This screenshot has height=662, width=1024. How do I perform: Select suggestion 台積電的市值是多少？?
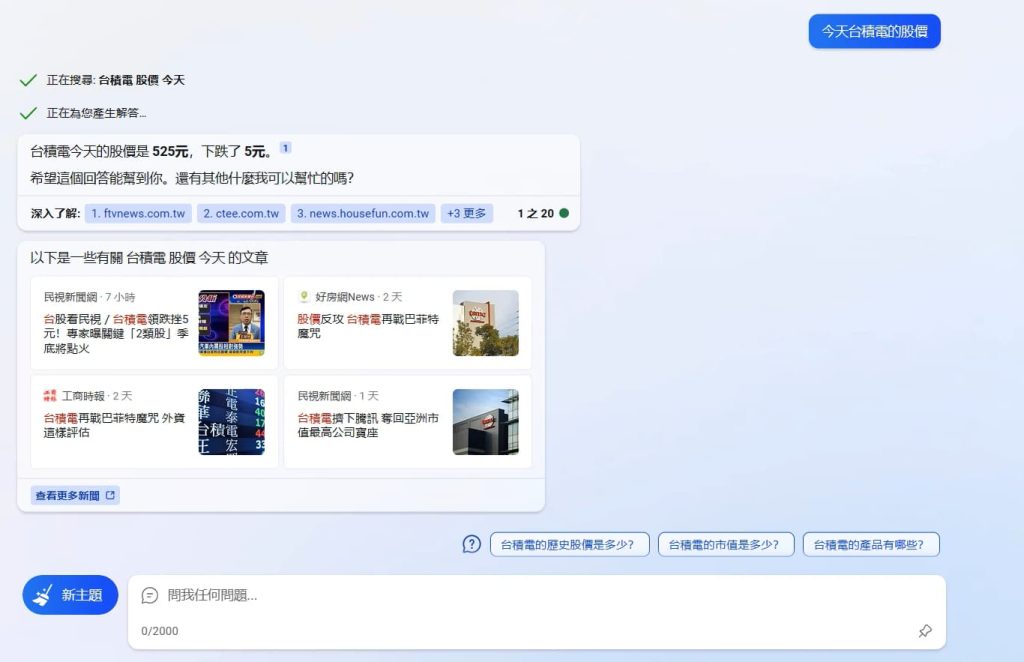pos(726,544)
